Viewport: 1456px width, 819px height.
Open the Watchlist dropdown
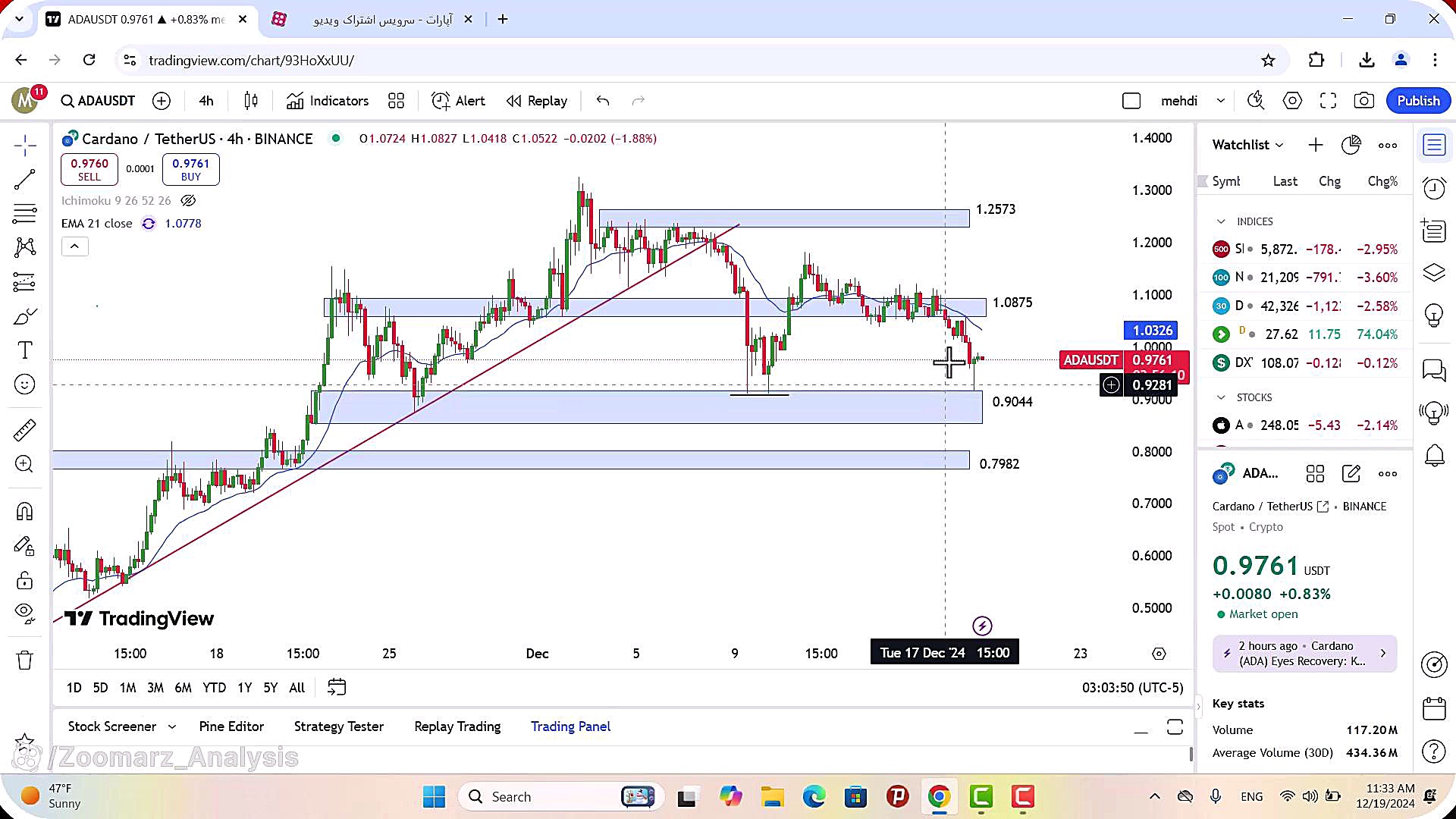pos(1247,145)
